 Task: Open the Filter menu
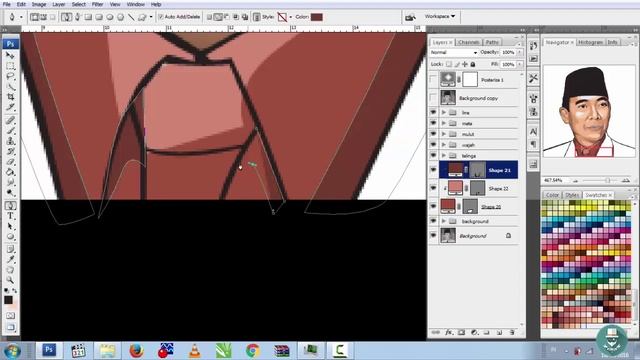click(97, 4)
